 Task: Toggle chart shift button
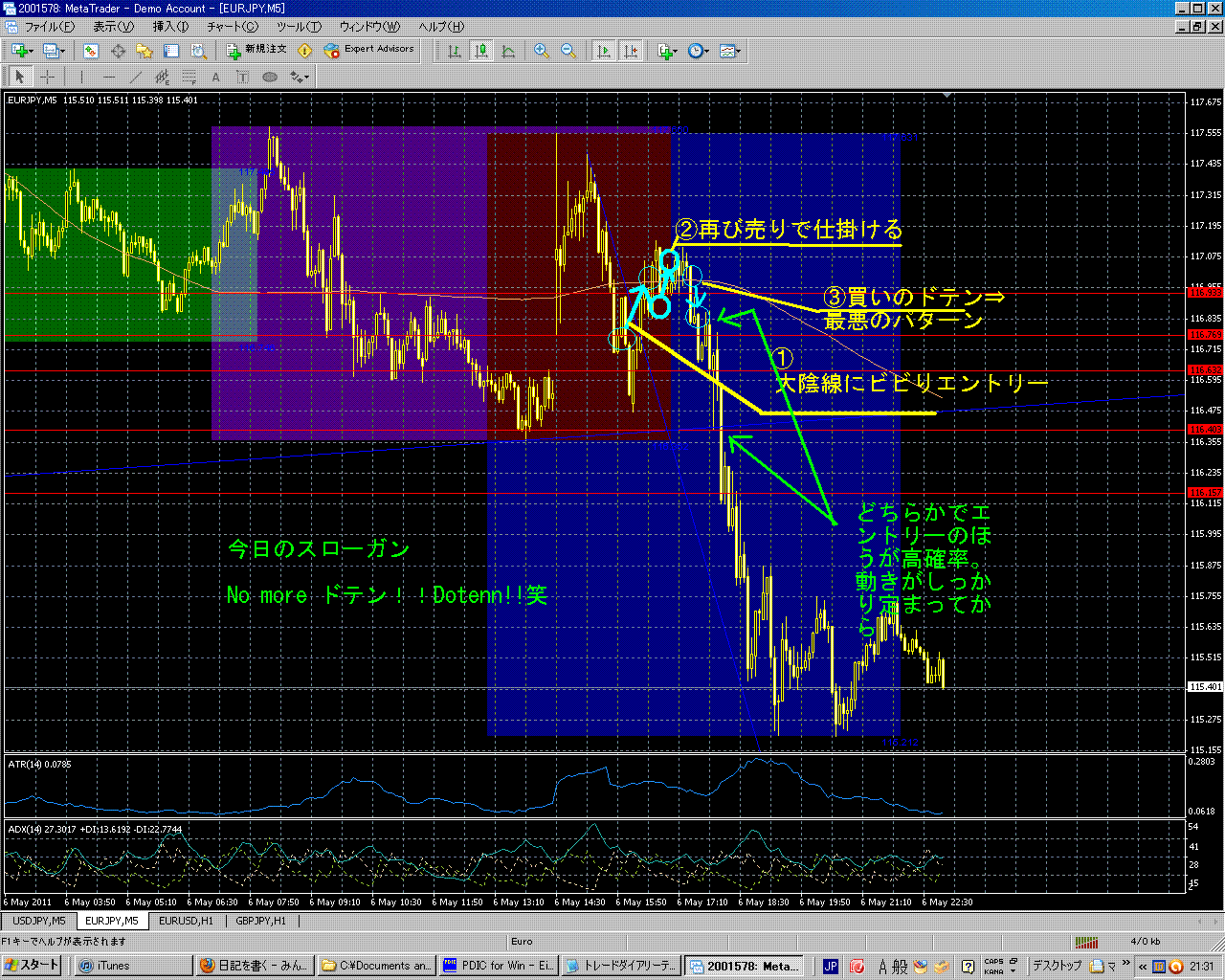point(631,51)
